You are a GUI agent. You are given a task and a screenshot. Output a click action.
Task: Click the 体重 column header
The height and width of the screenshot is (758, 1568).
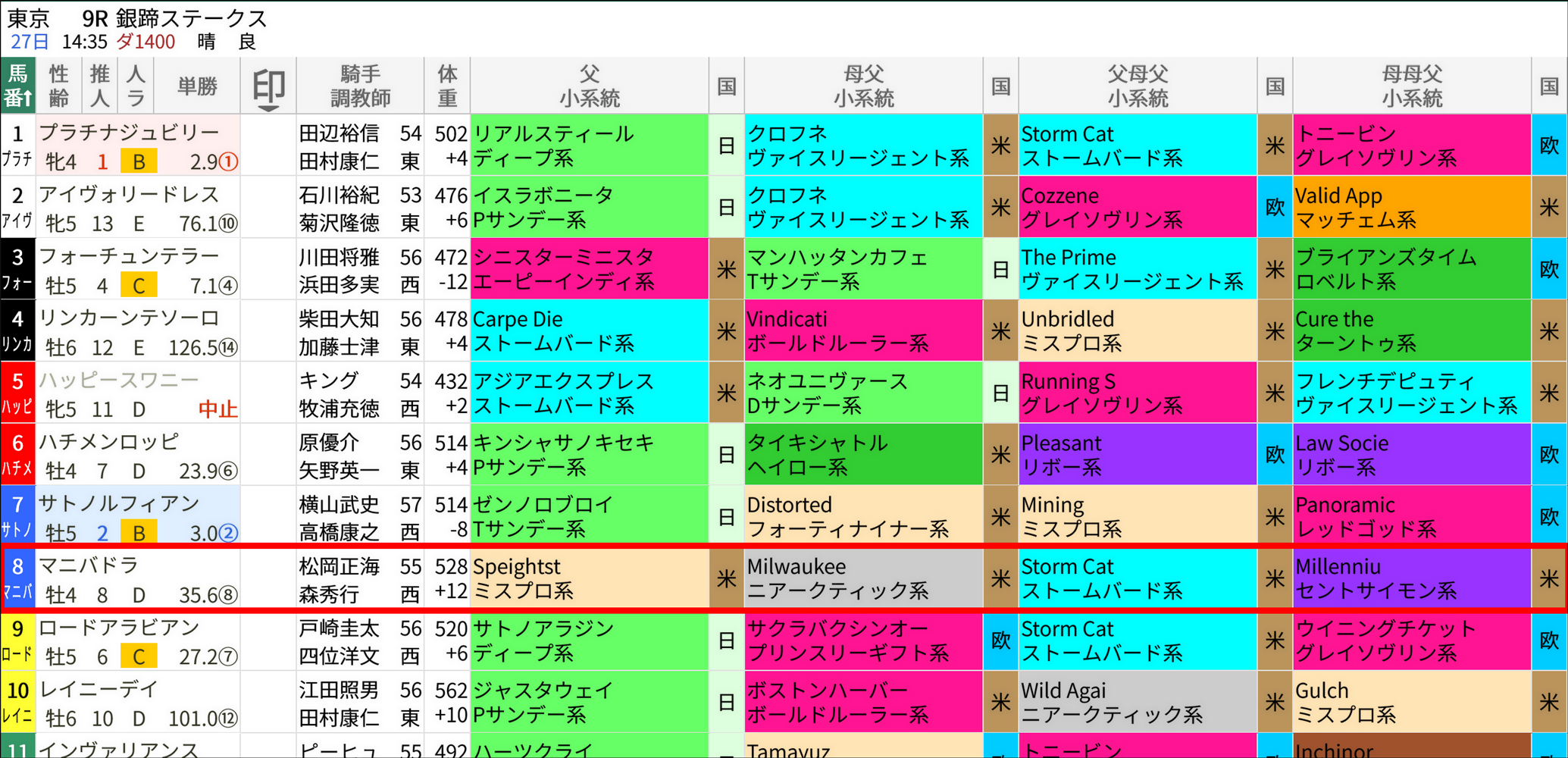(447, 86)
